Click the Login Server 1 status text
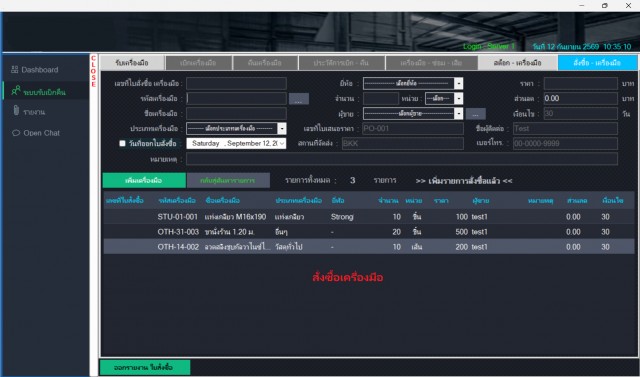 [489, 47]
